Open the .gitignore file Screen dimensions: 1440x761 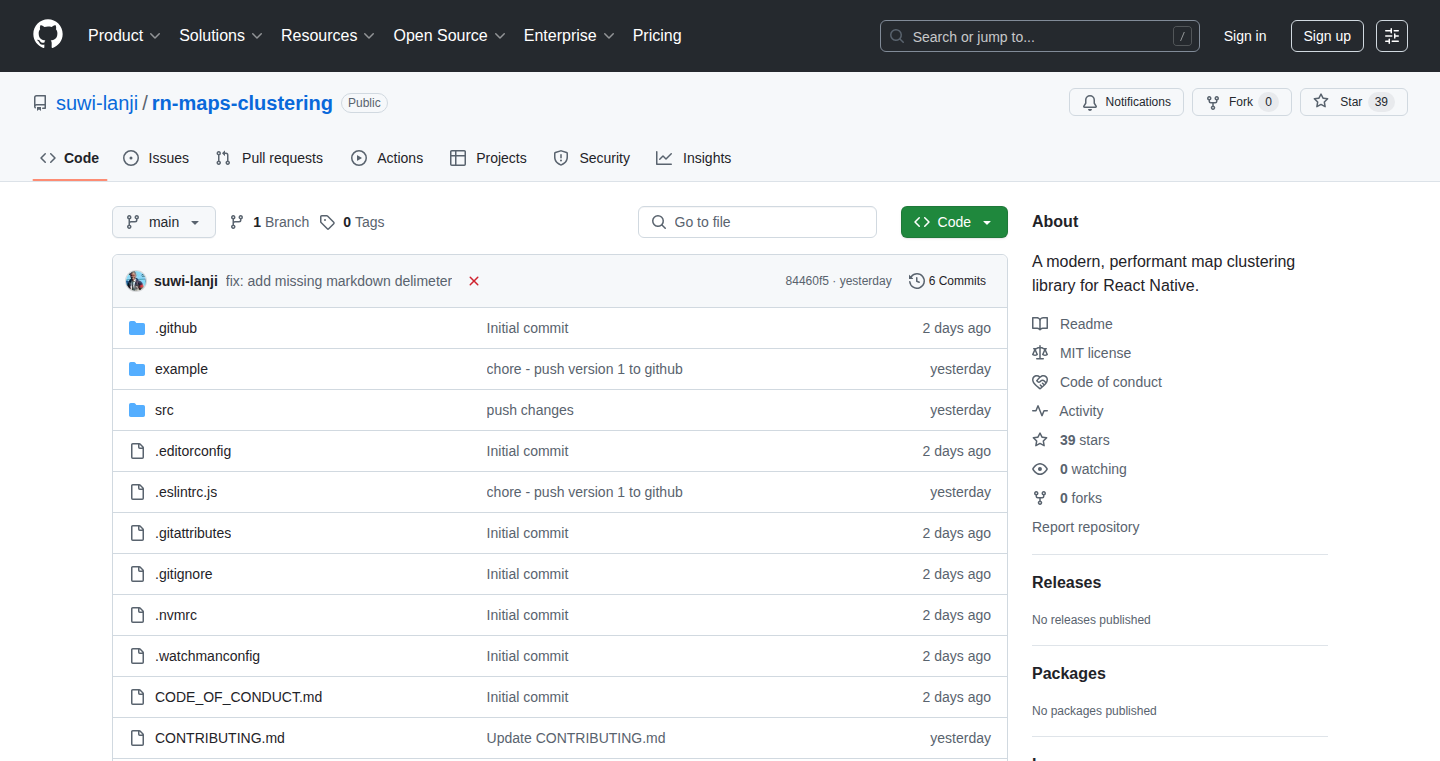(x=183, y=574)
